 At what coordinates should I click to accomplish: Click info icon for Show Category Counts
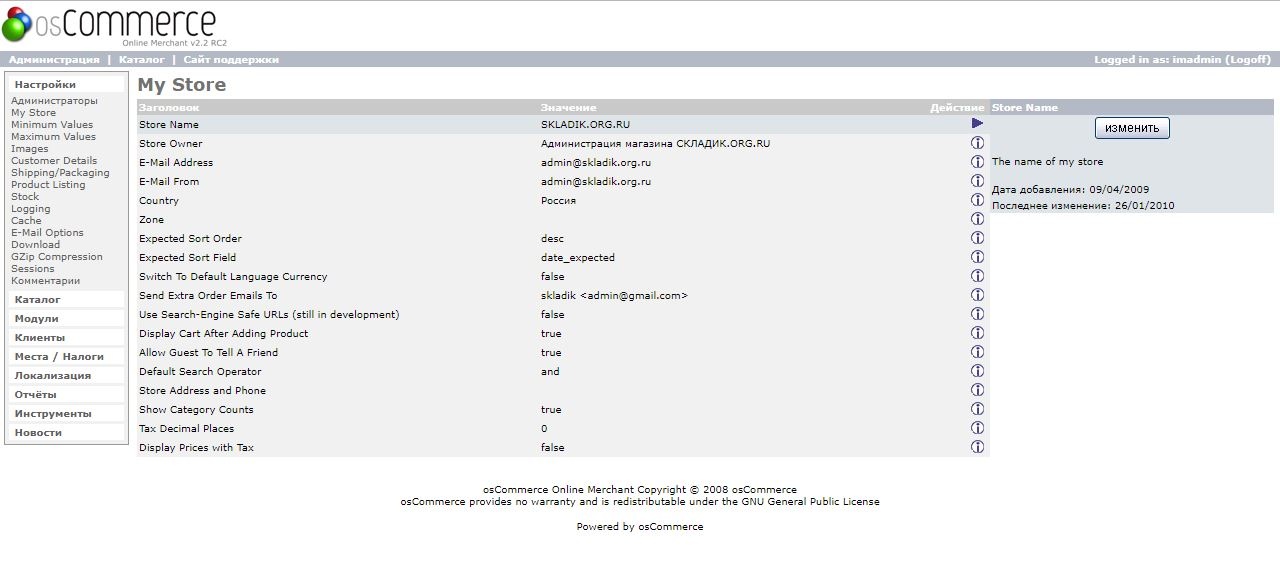click(977, 409)
